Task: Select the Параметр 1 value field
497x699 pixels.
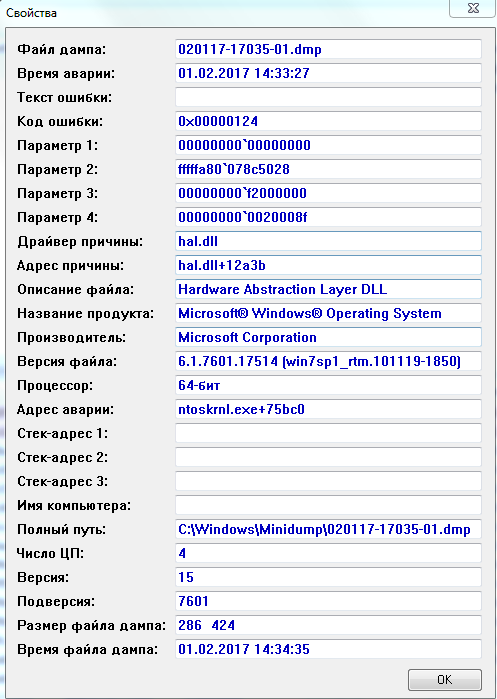Action: click(x=329, y=145)
